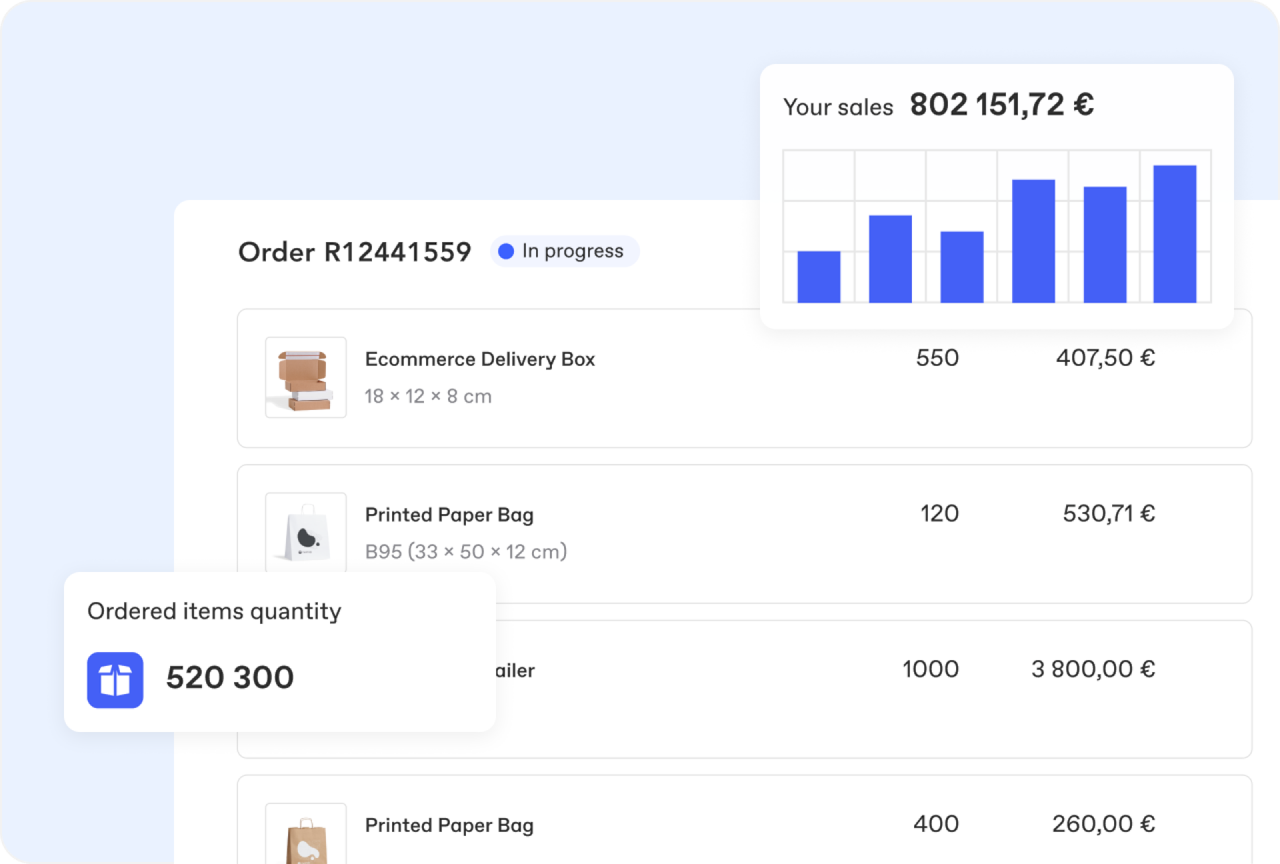This screenshot has height=864, width=1280.
Task: Select the third bar in the sales chart
Action: point(961,267)
